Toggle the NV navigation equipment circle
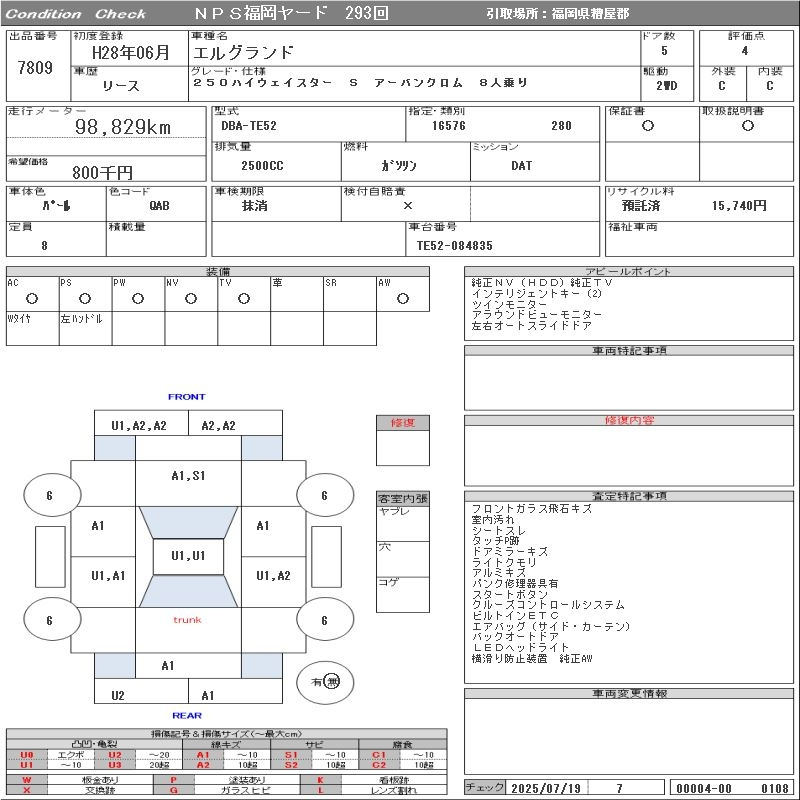 pos(190,298)
